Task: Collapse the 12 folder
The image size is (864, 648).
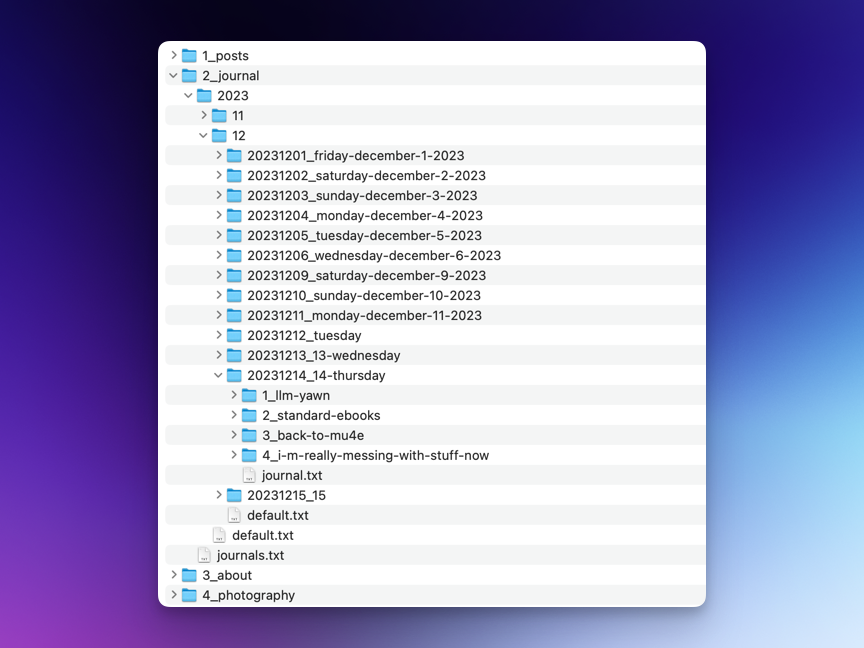Action: point(203,135)
